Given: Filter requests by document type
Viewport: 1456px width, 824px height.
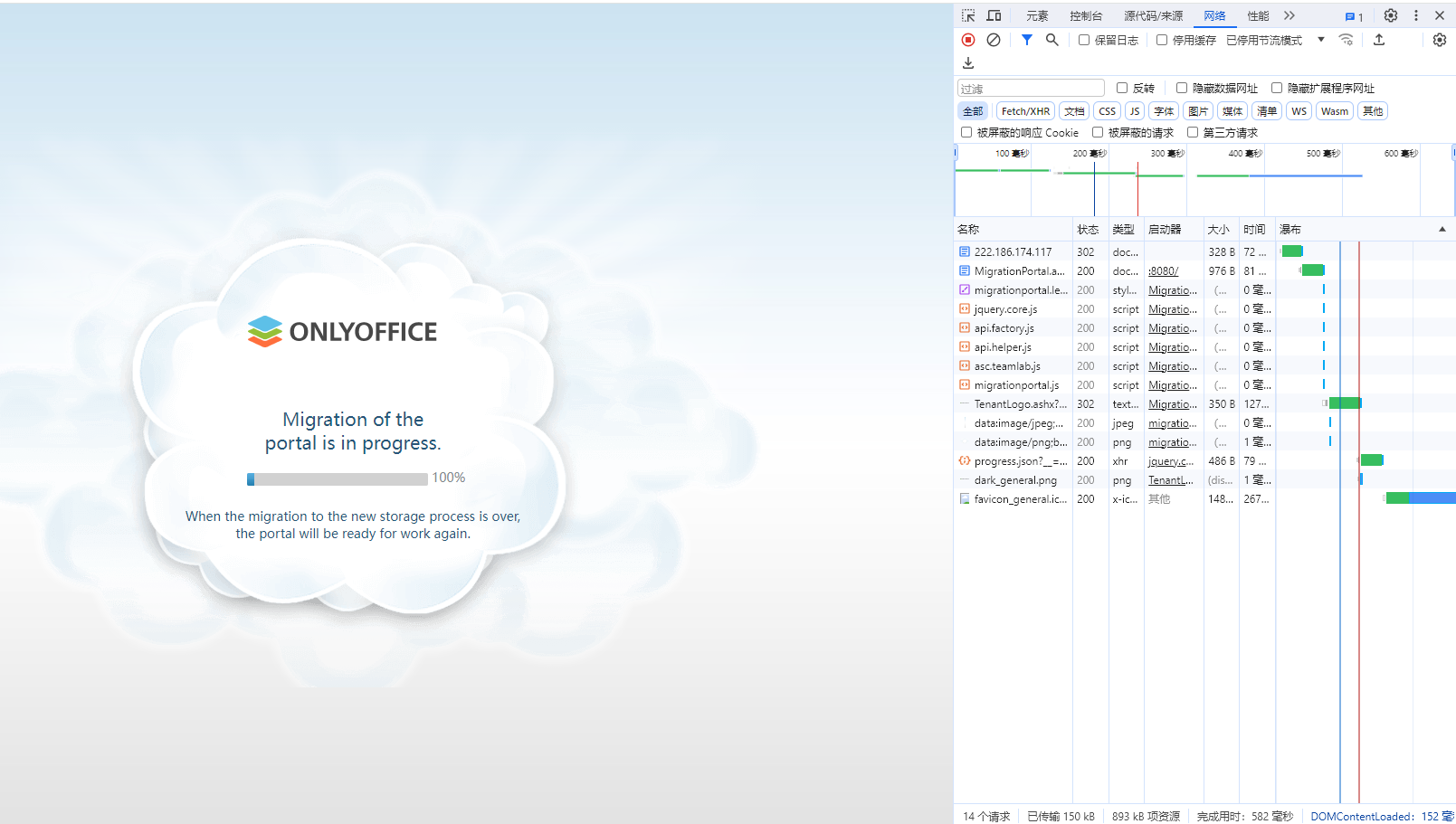Looking at the screenshot, I should pos(1074,111).
